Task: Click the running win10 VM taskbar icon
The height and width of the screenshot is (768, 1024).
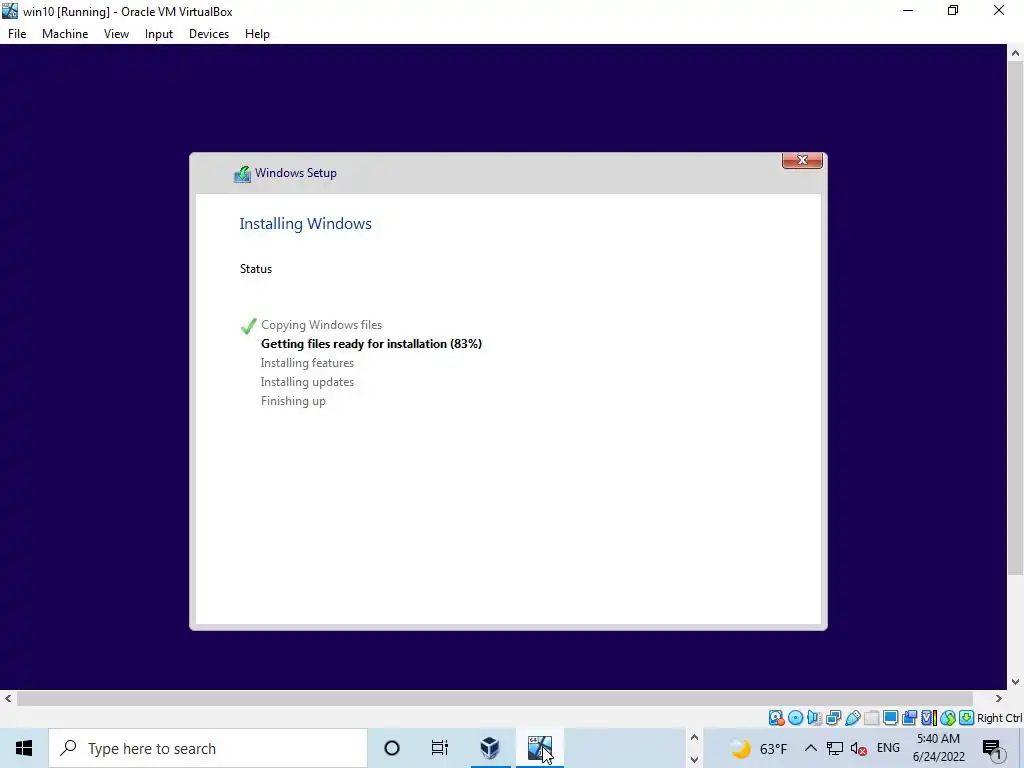Action: (x=539, y=748)
